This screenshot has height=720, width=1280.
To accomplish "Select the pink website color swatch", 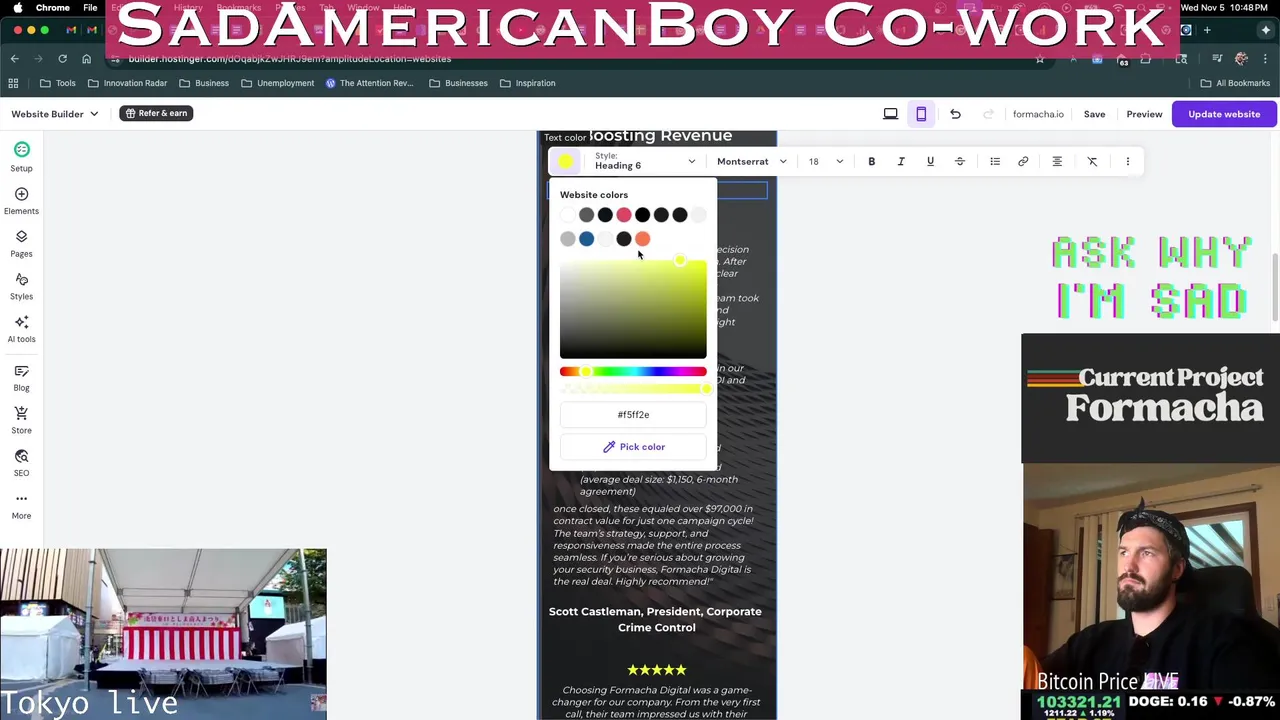I will point(624,215).
